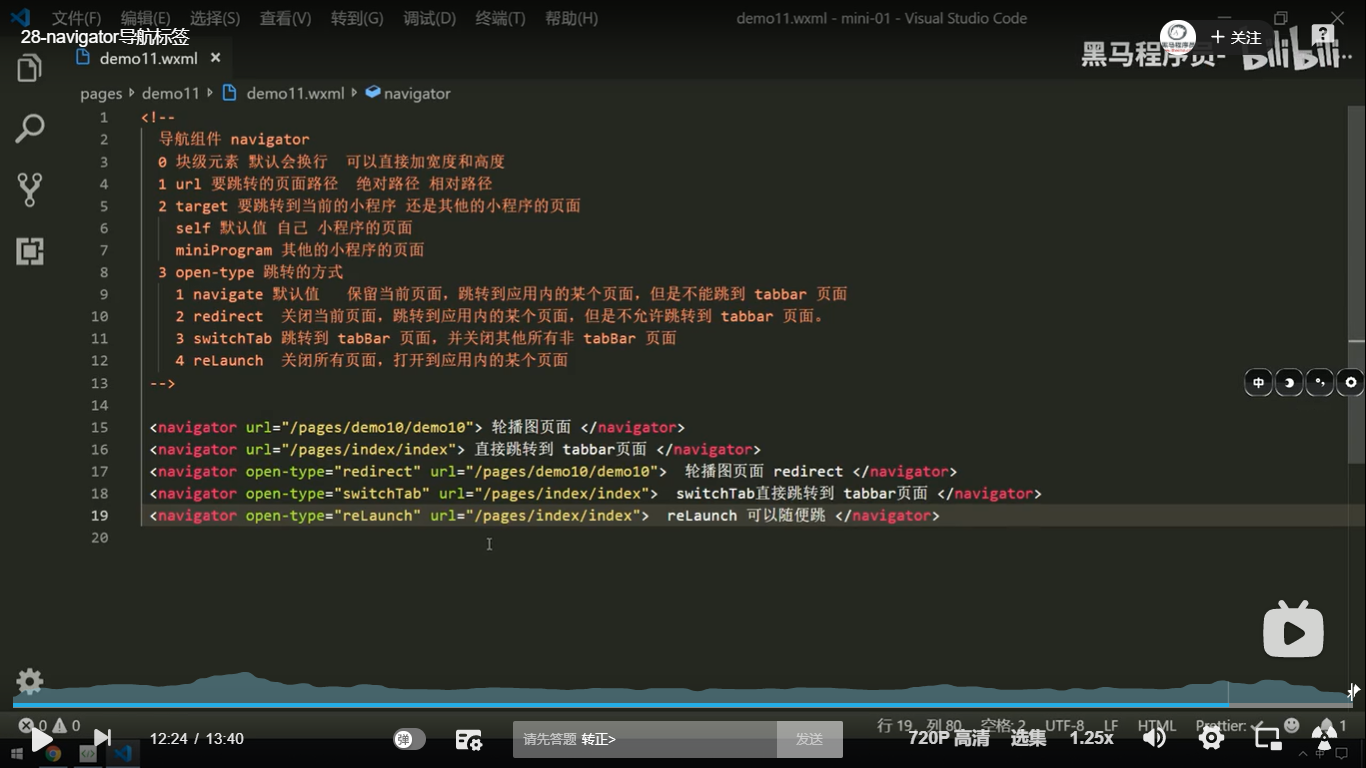Play the video with the play button
Image resolution: width=1366 pixels, height=768 pixels.
click(40, 739)
